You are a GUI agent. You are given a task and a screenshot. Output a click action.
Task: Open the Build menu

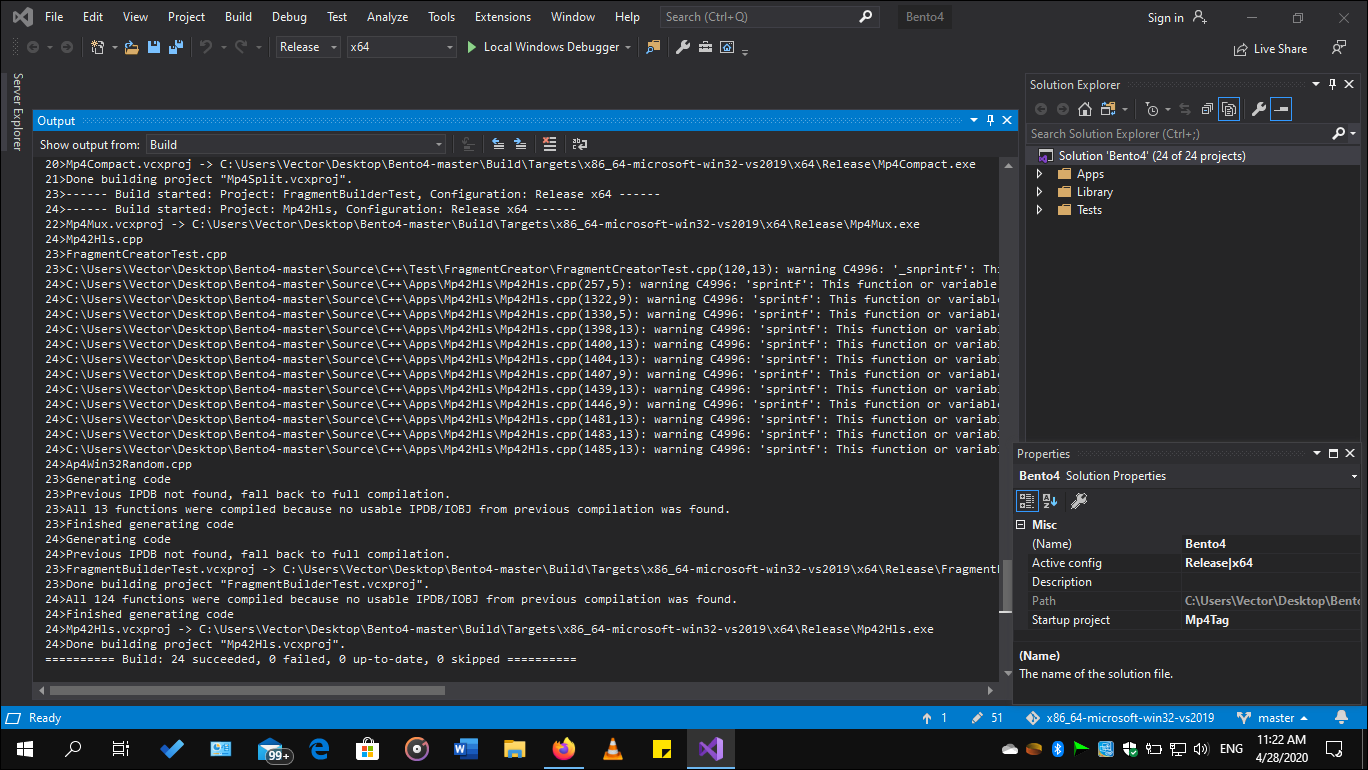click(238, 17)
